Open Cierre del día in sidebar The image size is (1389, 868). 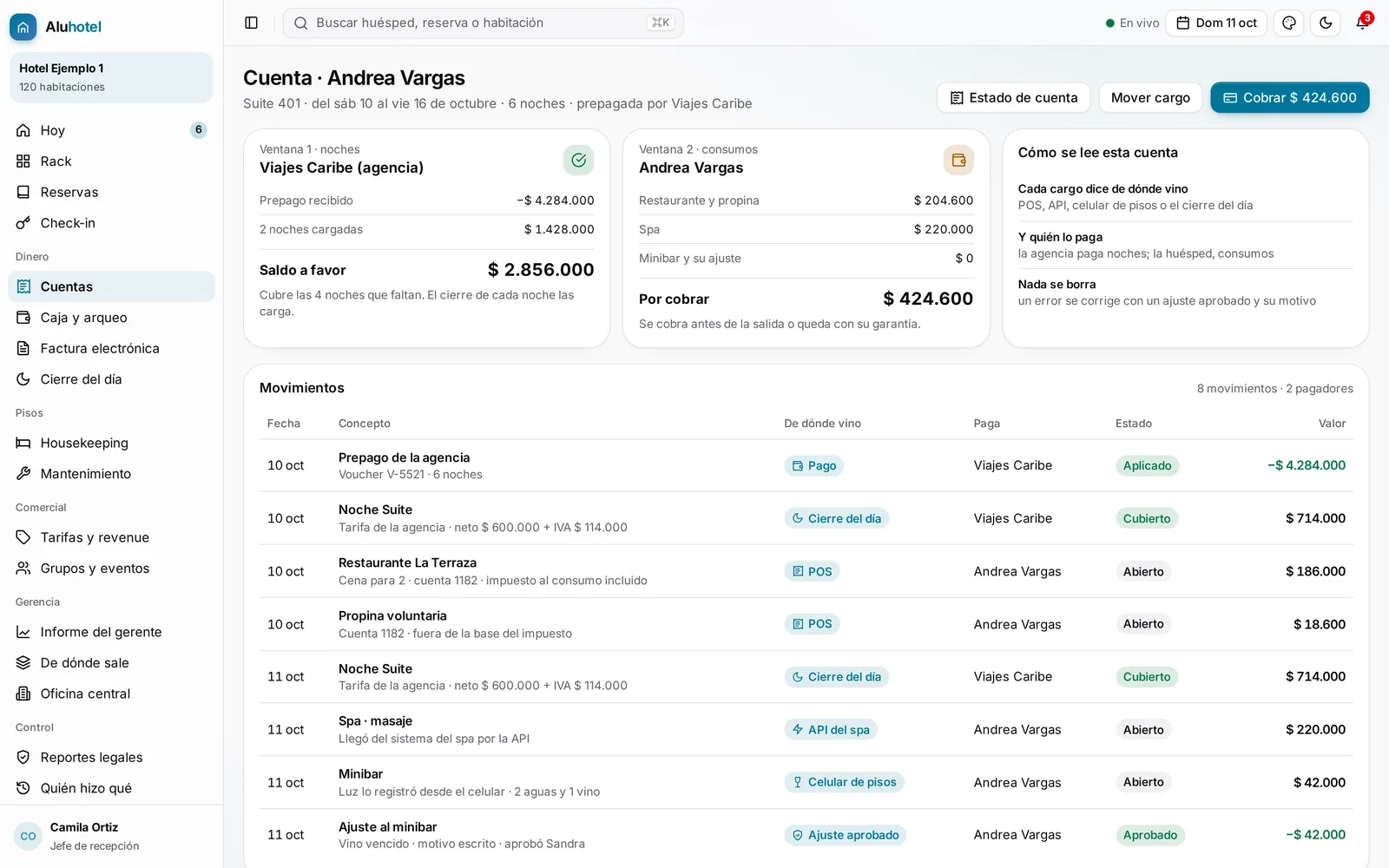pos(111,379)
